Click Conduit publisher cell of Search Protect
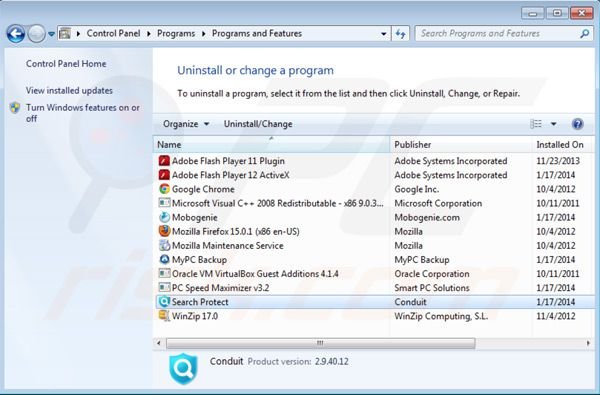600x395 pixels. (x=410, y=302)
